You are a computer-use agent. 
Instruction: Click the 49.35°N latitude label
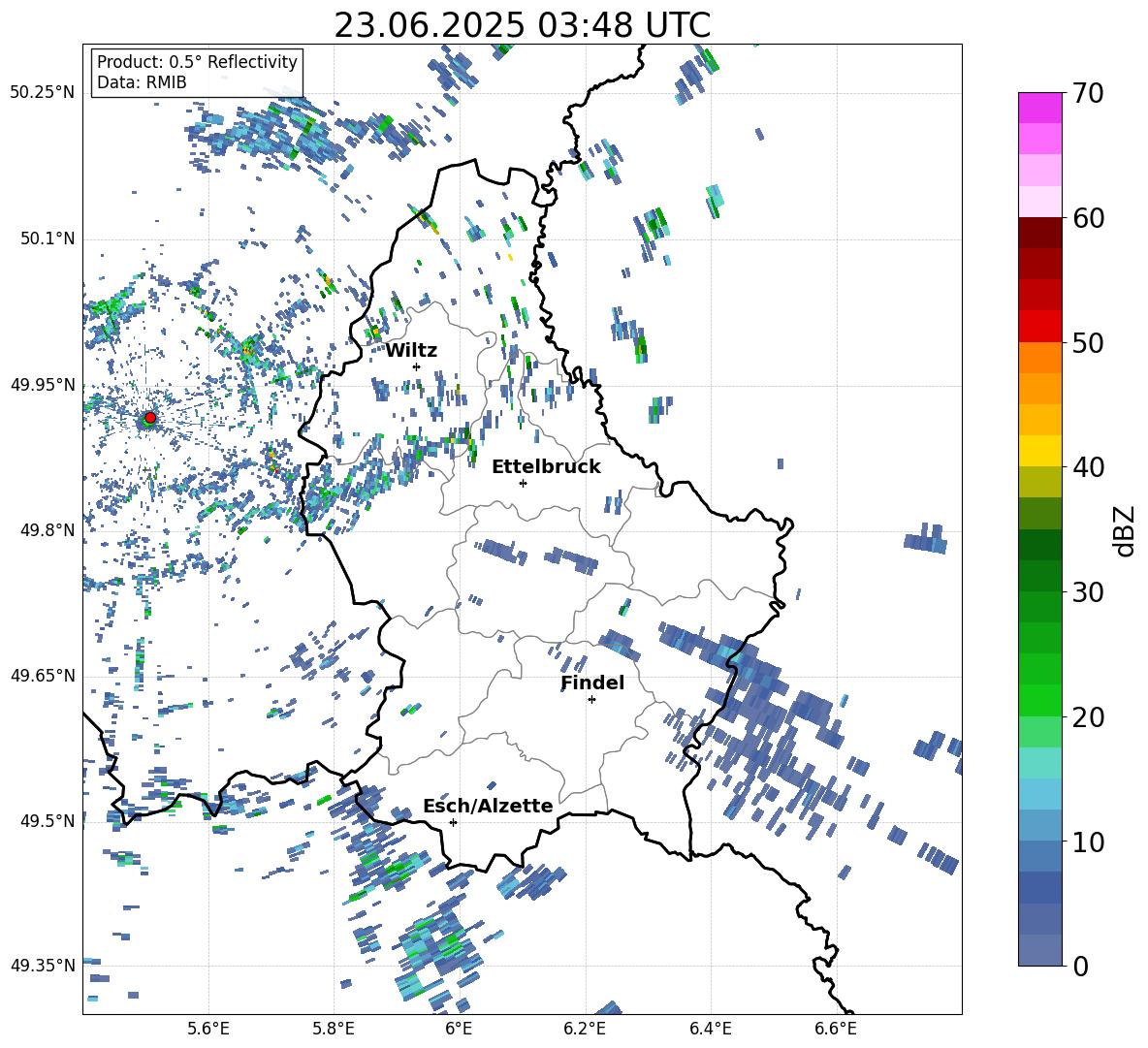click(x=43, y=966)
